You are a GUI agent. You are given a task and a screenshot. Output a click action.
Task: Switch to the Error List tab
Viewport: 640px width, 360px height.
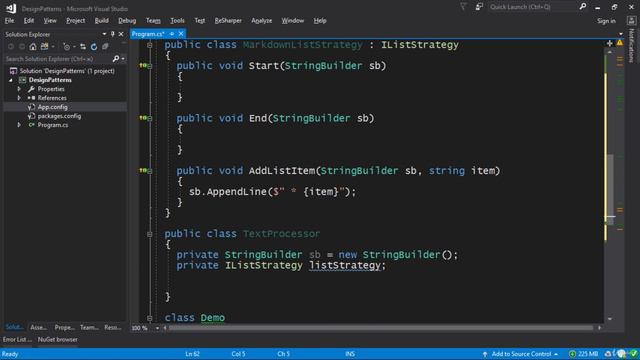point(17,339)
